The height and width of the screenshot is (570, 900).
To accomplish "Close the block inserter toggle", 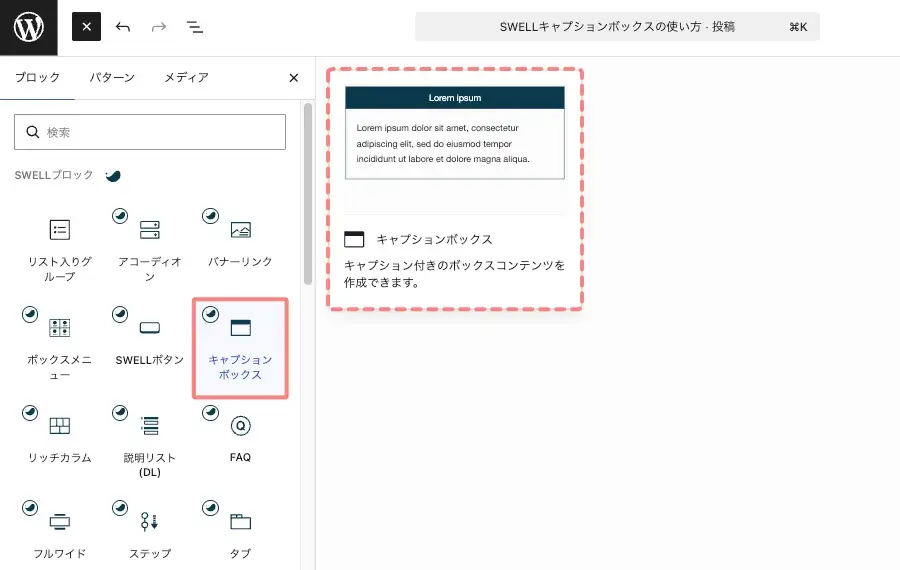I will click(86, 26).
